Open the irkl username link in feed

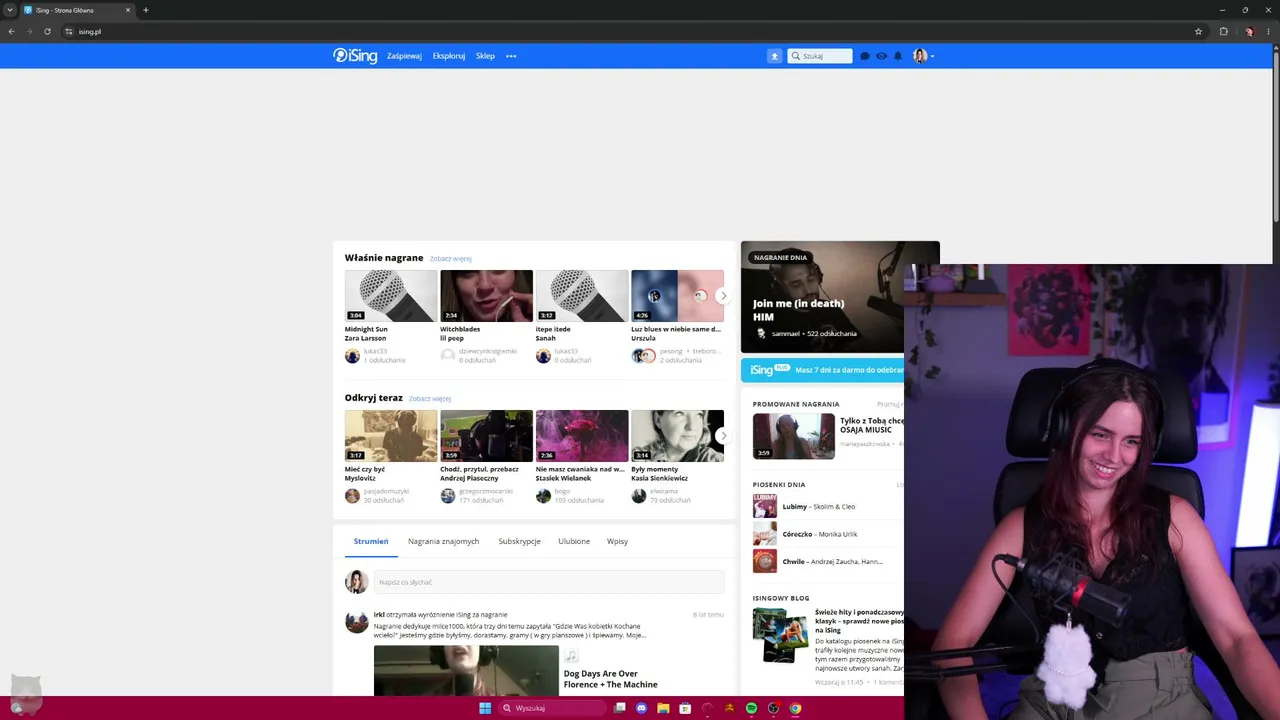379,614
